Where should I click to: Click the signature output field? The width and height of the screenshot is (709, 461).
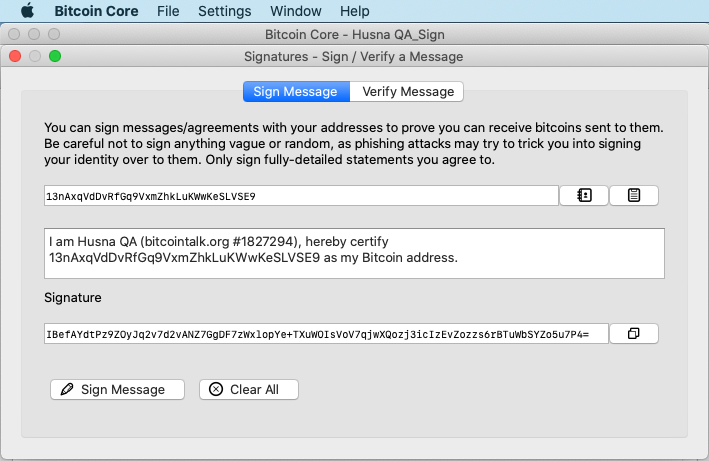click(x=326, y=334)
